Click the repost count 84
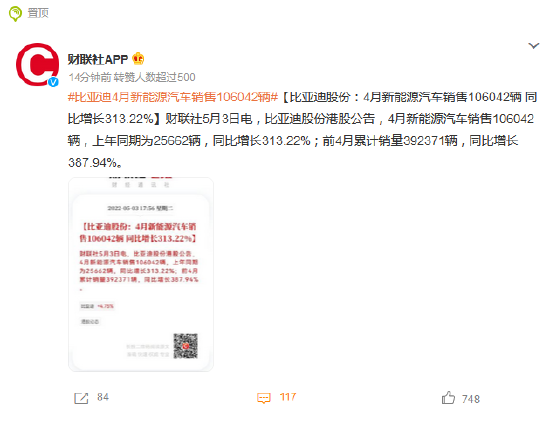 [103, 397]
